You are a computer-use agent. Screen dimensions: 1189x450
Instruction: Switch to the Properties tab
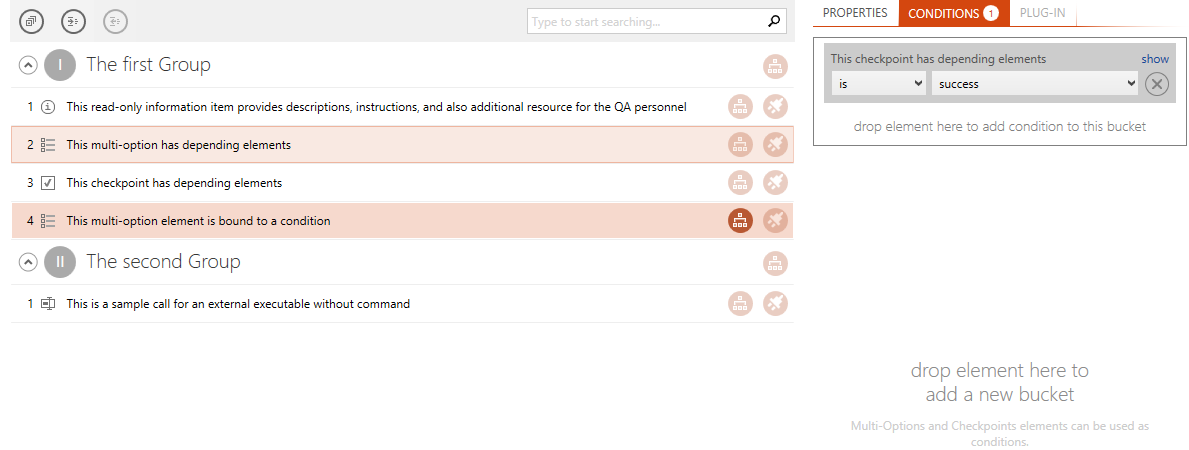pyautogui.click(x=855, y=13)
